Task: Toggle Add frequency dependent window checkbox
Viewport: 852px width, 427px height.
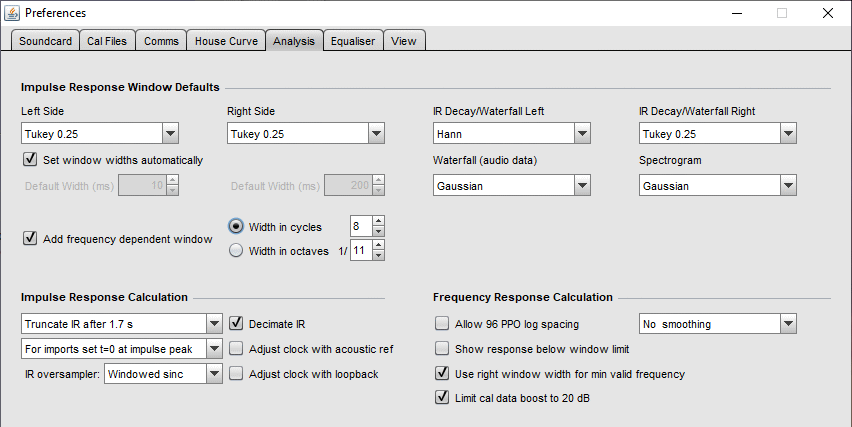Action: (x=30, y=238)
